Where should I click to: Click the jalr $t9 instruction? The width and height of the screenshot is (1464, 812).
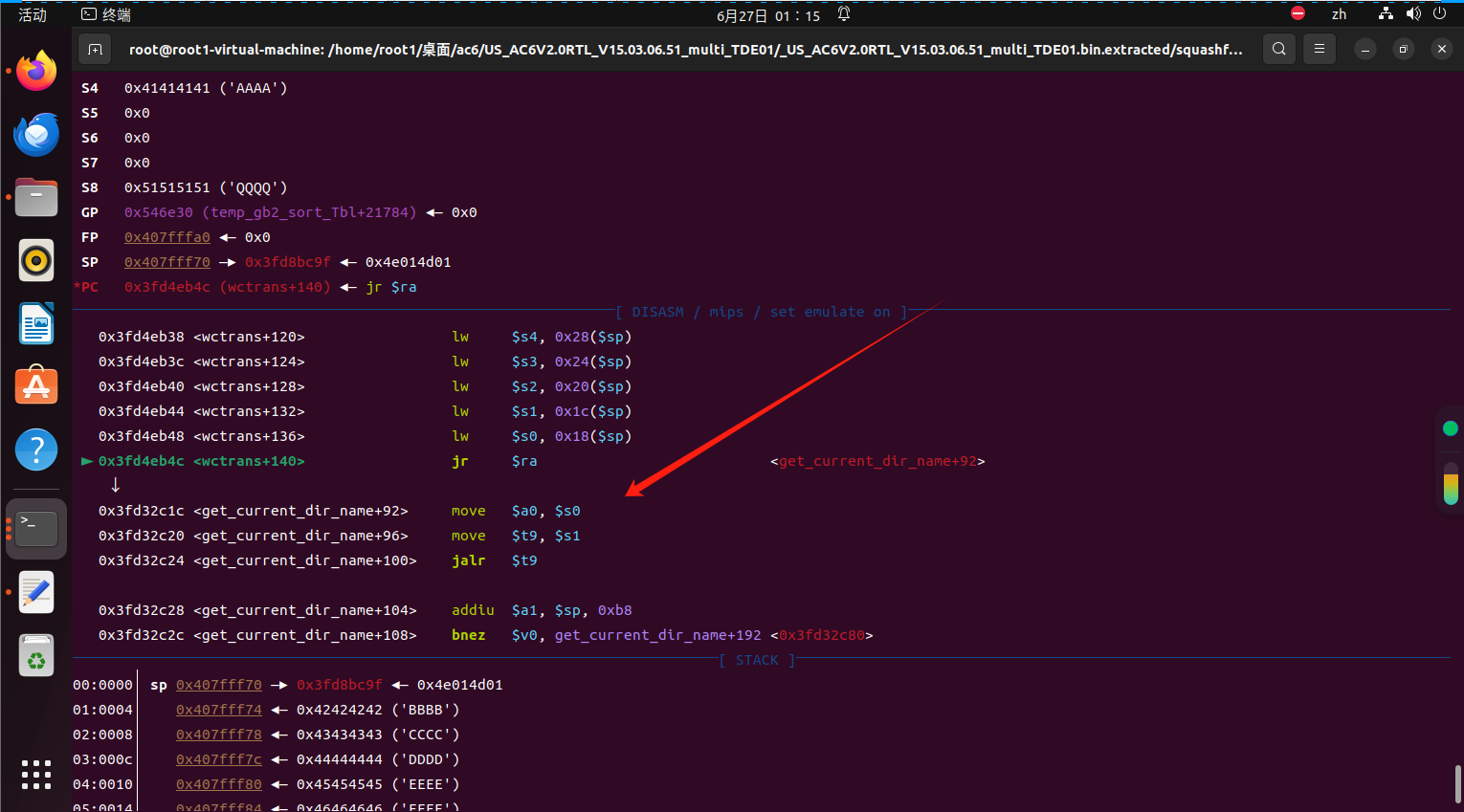click(x=495, y=560)
